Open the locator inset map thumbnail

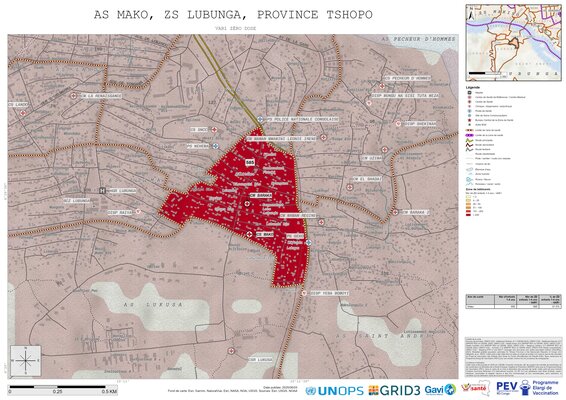pos(513,43)
